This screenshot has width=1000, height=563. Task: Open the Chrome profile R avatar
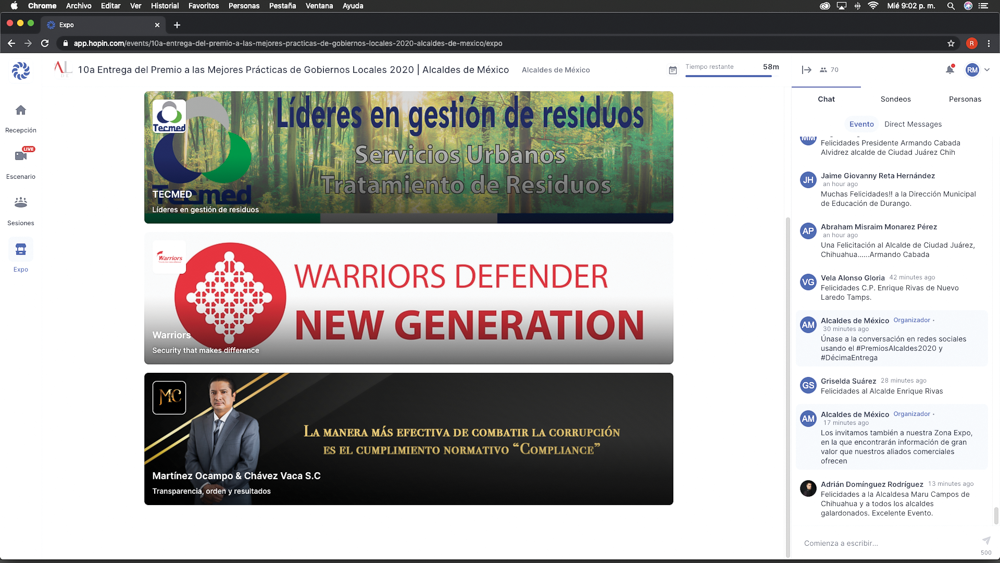pyautogui.click(x=971, y=43)
